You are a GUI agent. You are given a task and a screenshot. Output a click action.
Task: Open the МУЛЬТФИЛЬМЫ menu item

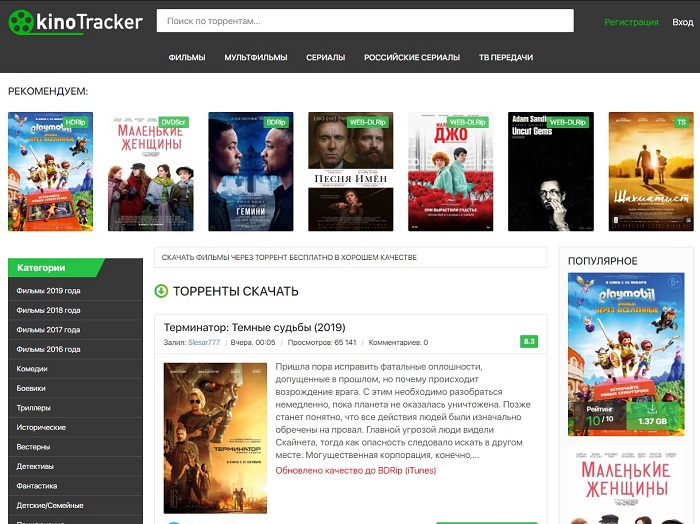(x=256, y=57)
